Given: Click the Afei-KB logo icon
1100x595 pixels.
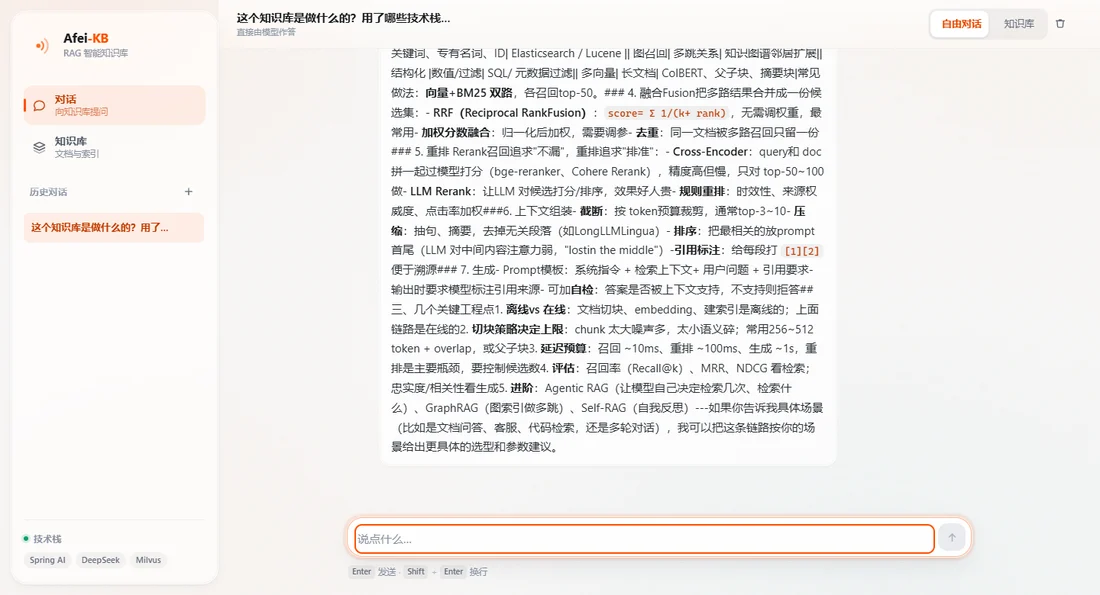Looking at the screenshot, I should click(41, 46).
